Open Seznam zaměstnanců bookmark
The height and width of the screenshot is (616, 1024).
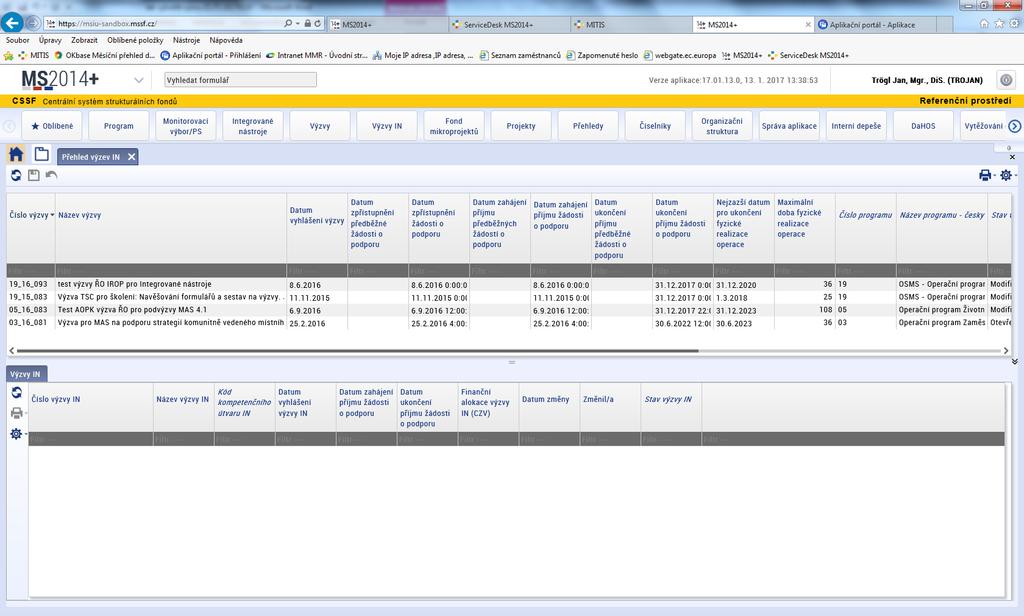[520, 56]
